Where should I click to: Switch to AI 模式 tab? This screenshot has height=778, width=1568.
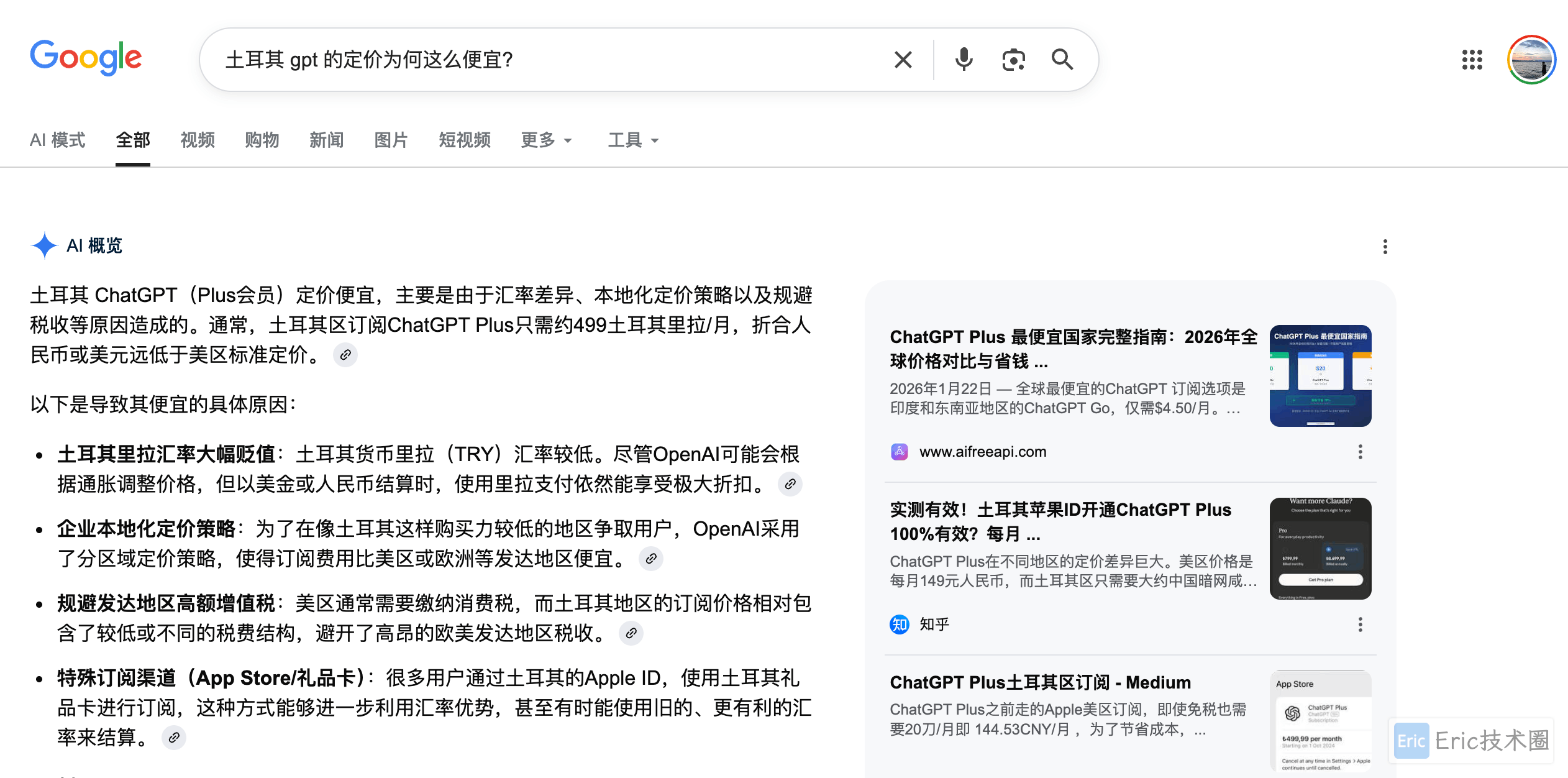pos(58,140)
